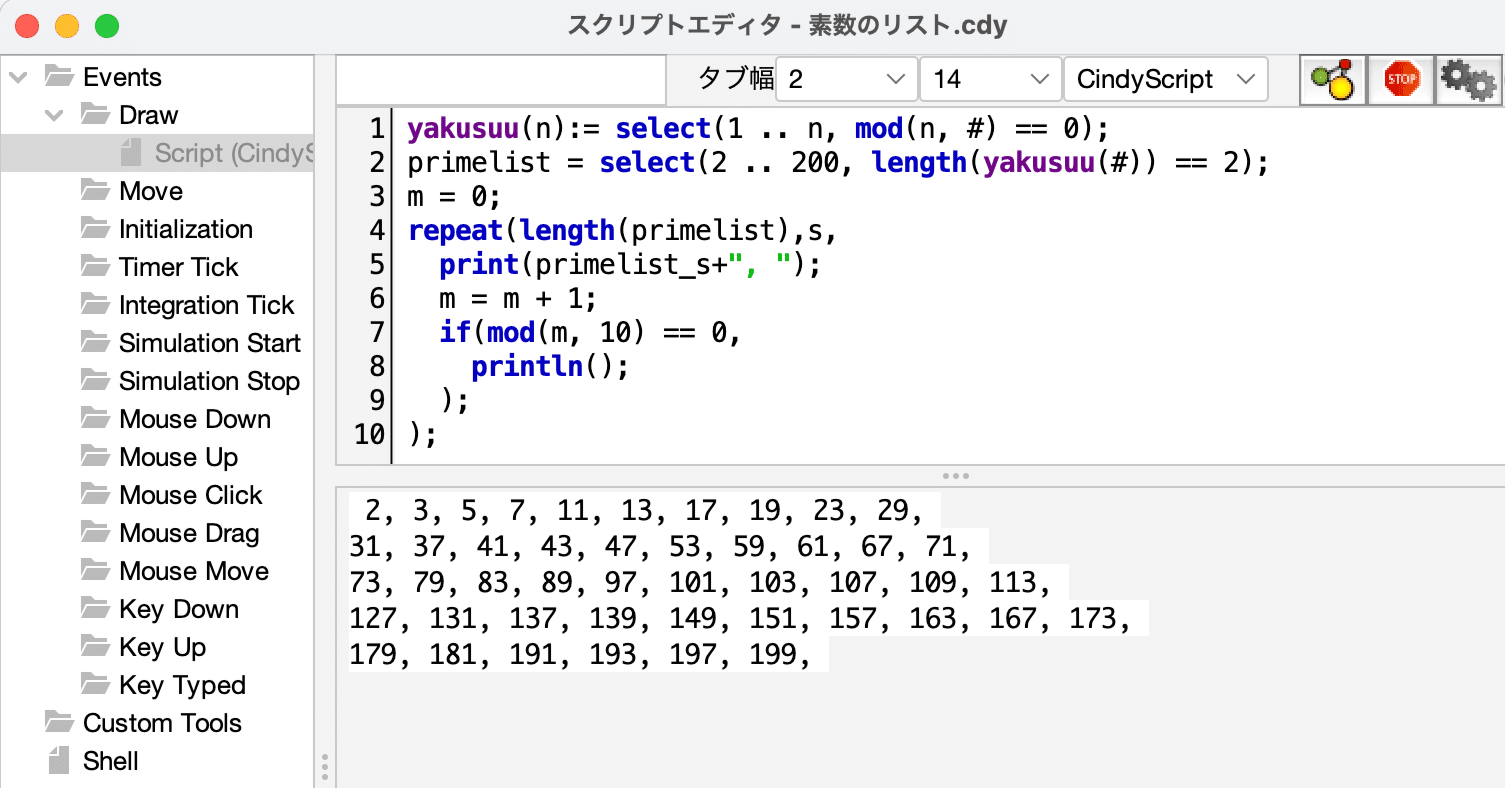Select the Key Typed event label
Image resolution: width=1505 pixels, height=788 pixels.
(x=182, y=685)
